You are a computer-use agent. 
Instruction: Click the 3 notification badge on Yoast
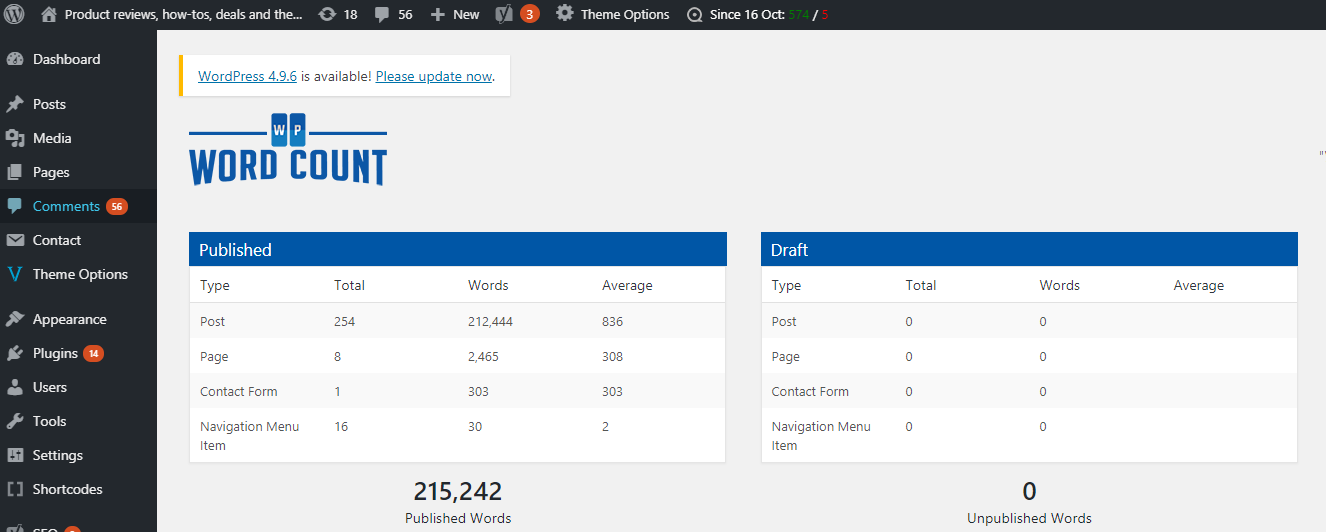530,14
